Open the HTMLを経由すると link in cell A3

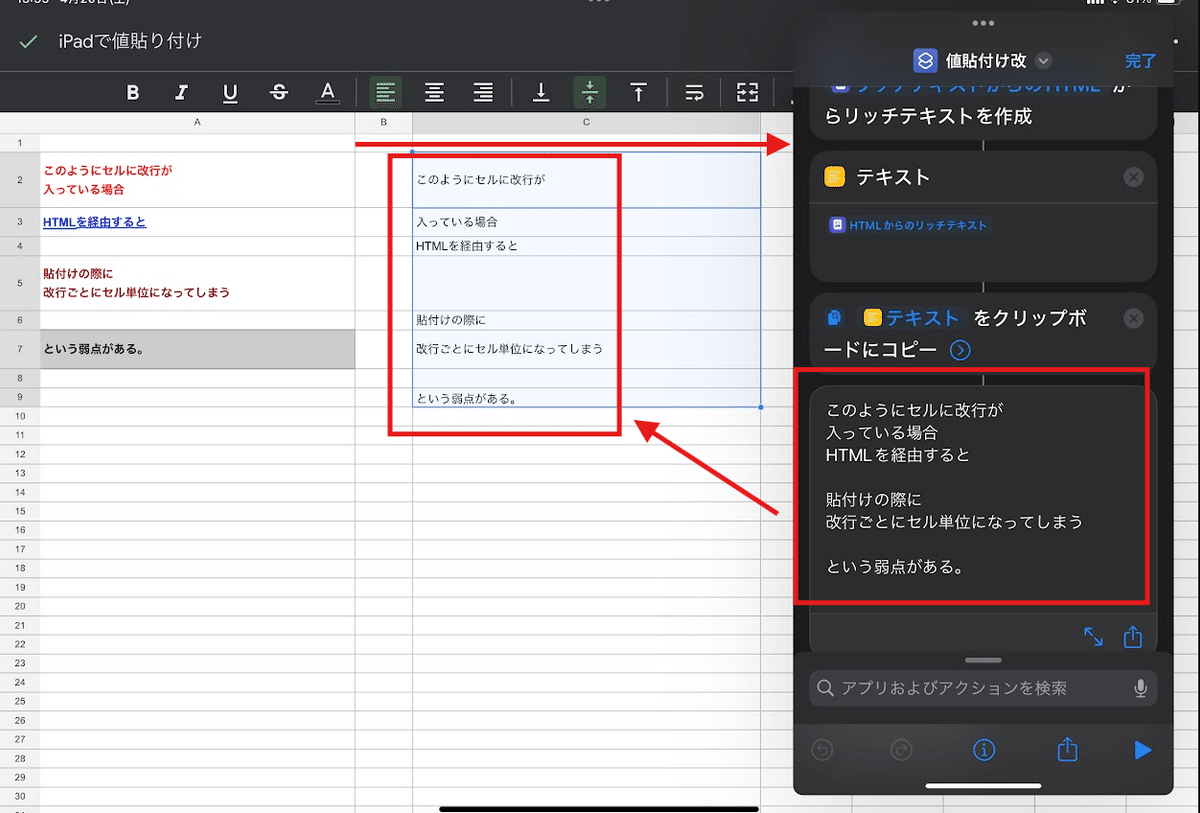click(94, 222)
